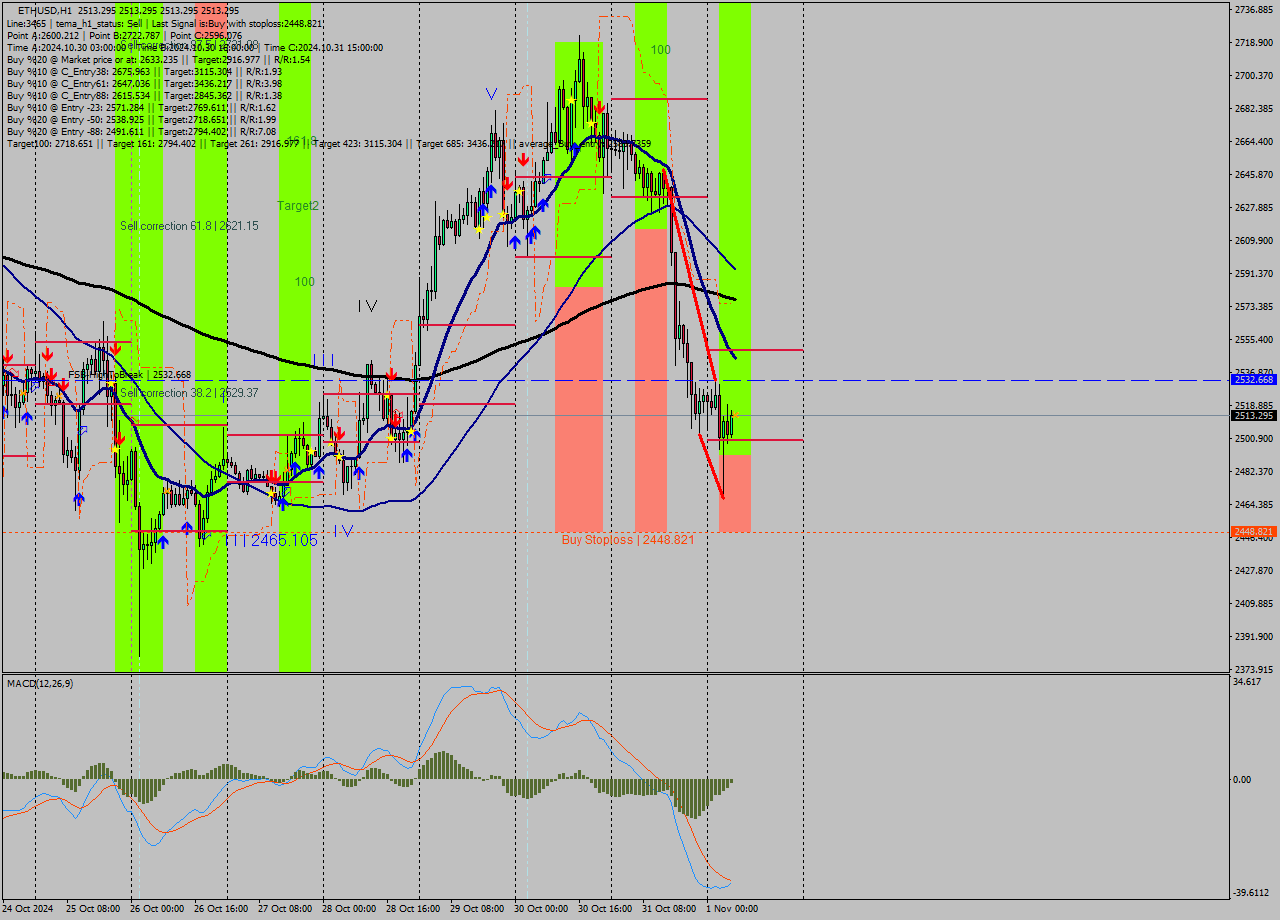This screenshot has height=920, width=1280.
Task: Click the 2609.900 price scale value
Action: tap(1253, 241)
